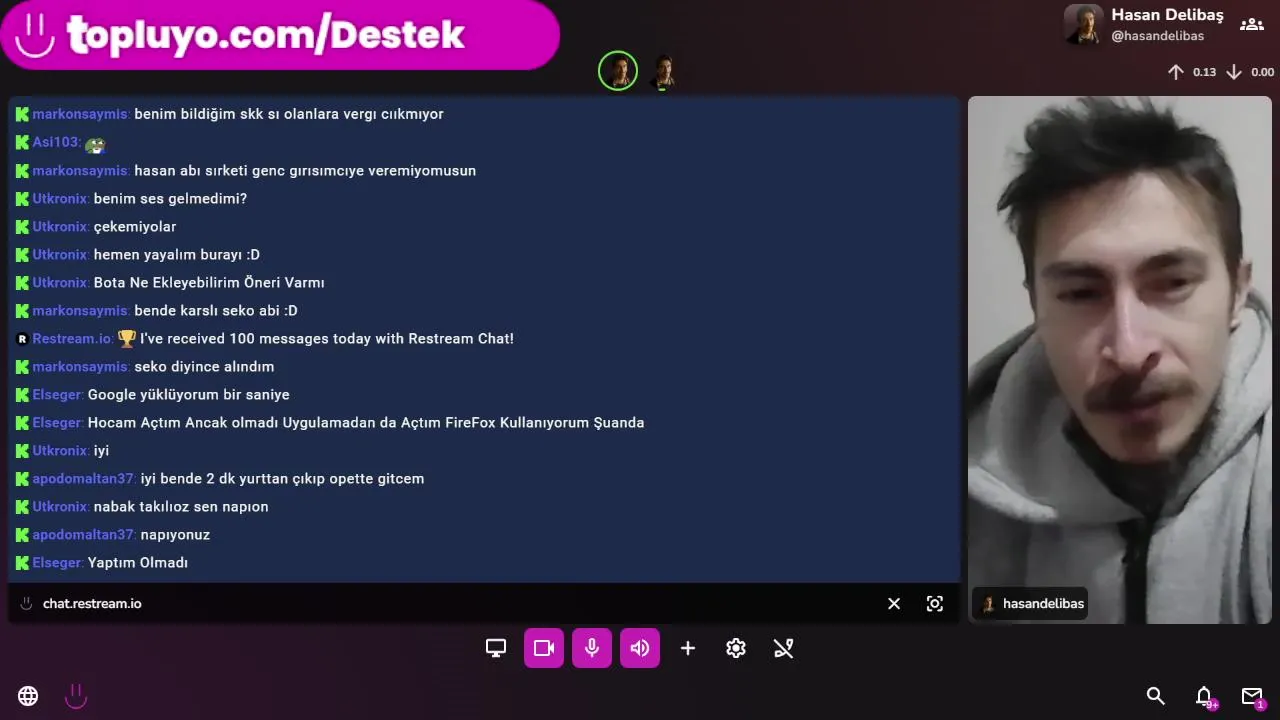
Task: Toggle the speaker sound button
Action: point(640,648)
